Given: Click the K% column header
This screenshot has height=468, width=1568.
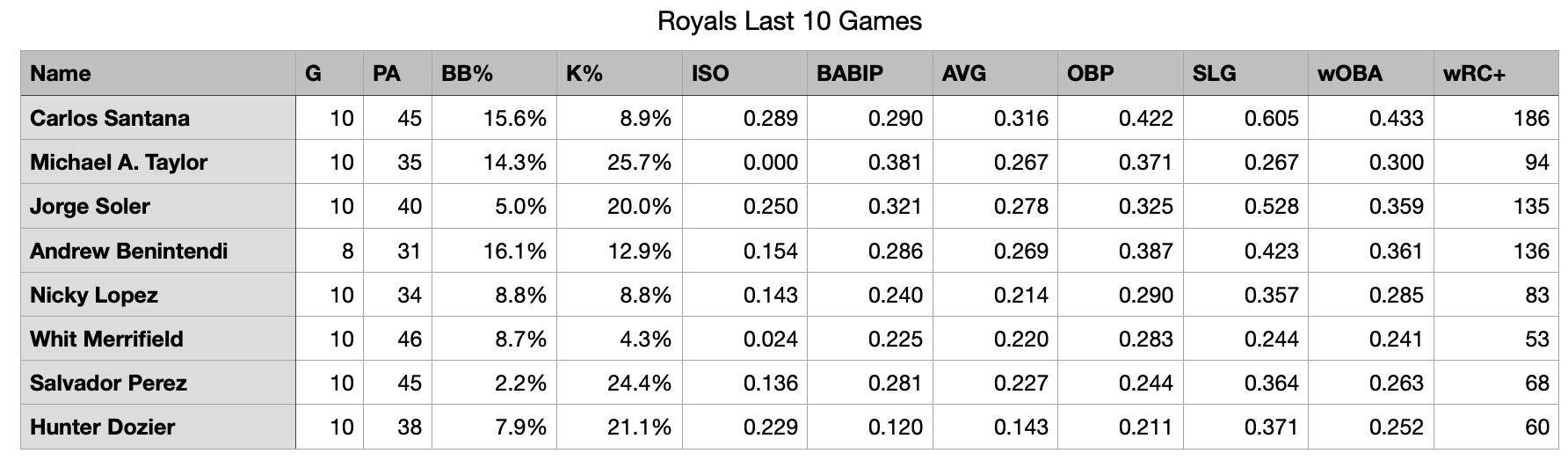Looking at the screenshot, I should coord(584,74).
